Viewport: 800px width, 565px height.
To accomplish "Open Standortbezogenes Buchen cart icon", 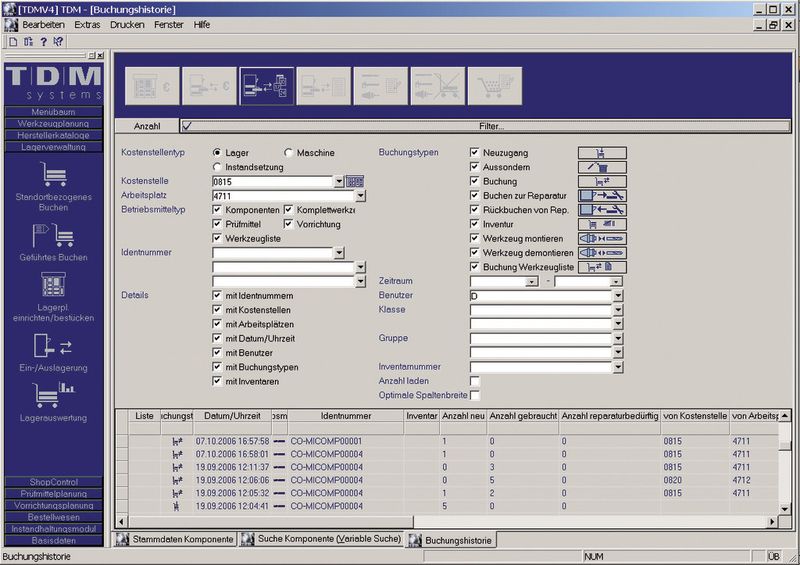I will pyautogui.click(x=54, y=174).
